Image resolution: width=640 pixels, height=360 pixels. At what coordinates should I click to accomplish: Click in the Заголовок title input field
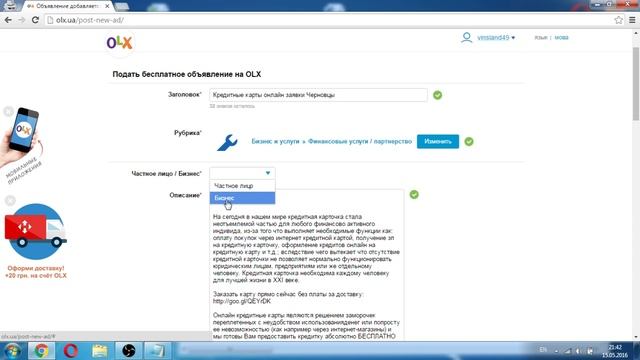pos(318,95)
